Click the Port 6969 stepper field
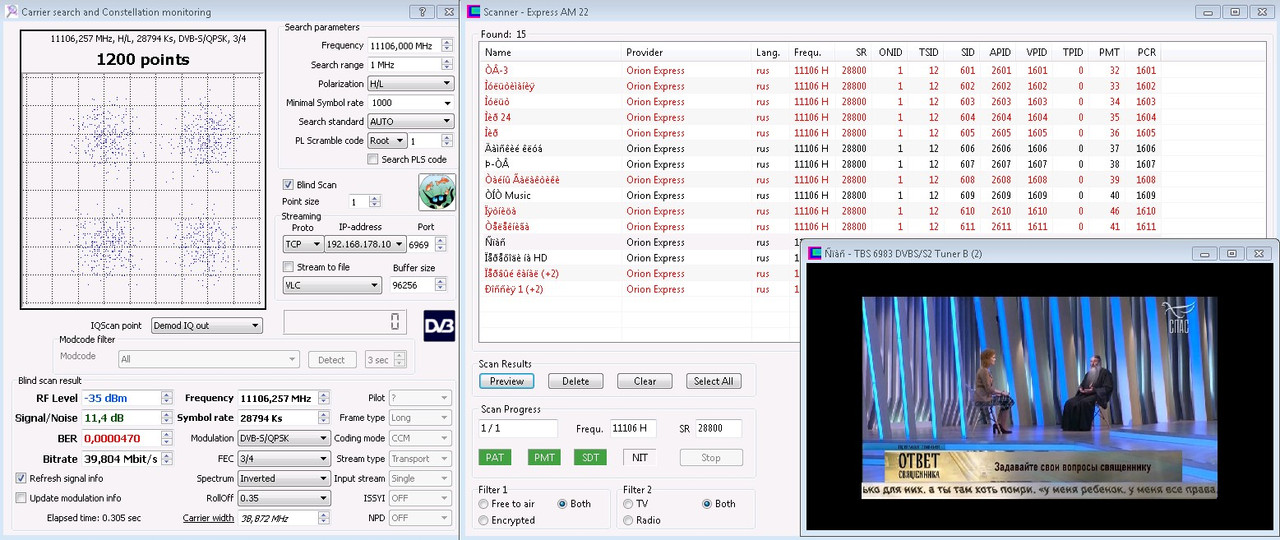This screenshot has width=1280, height=540. click(x=428, y=244)
